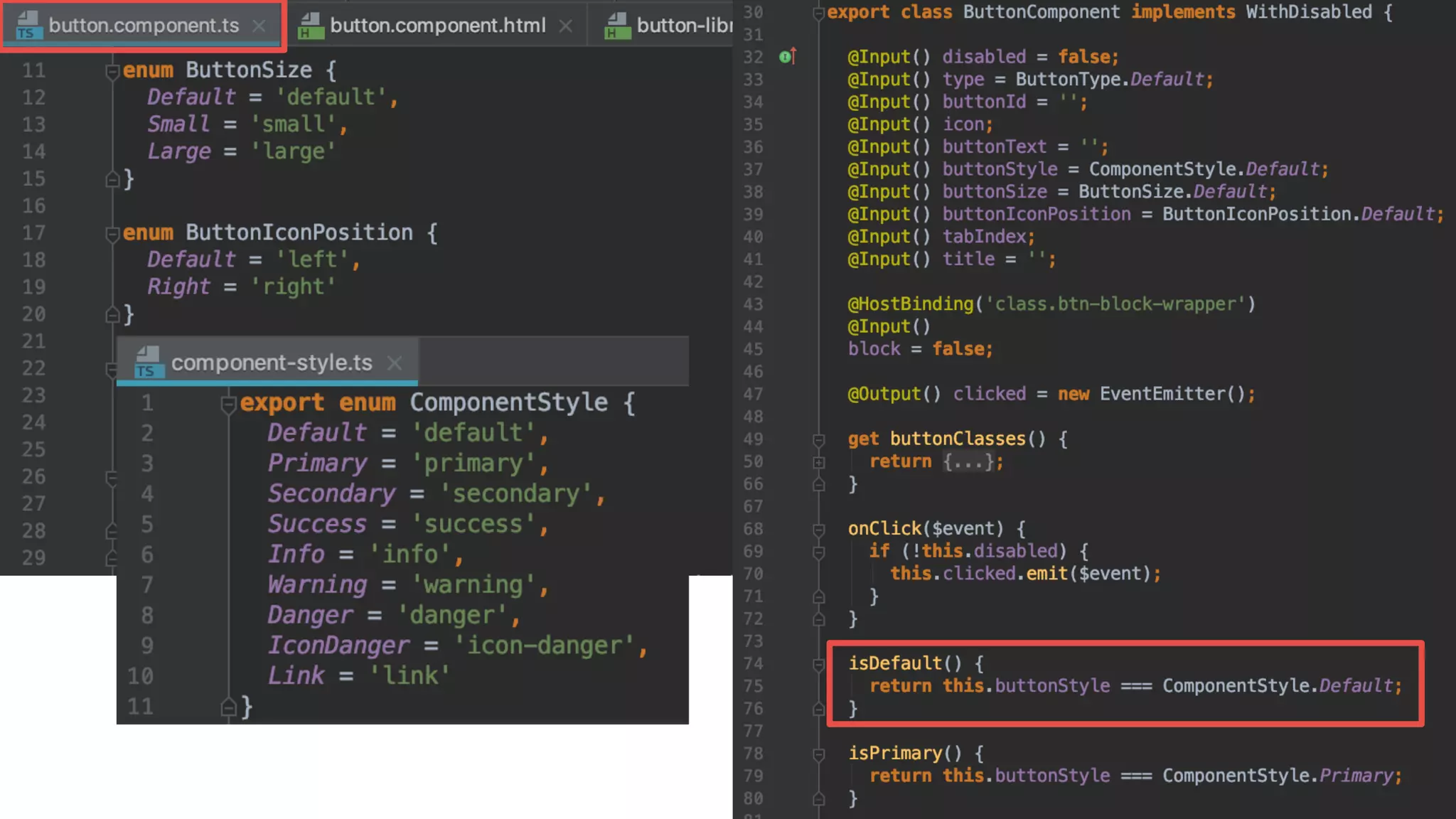Collapse the enum ButtonSize block
The image size is (1456, 819).
tap(112, 70)
